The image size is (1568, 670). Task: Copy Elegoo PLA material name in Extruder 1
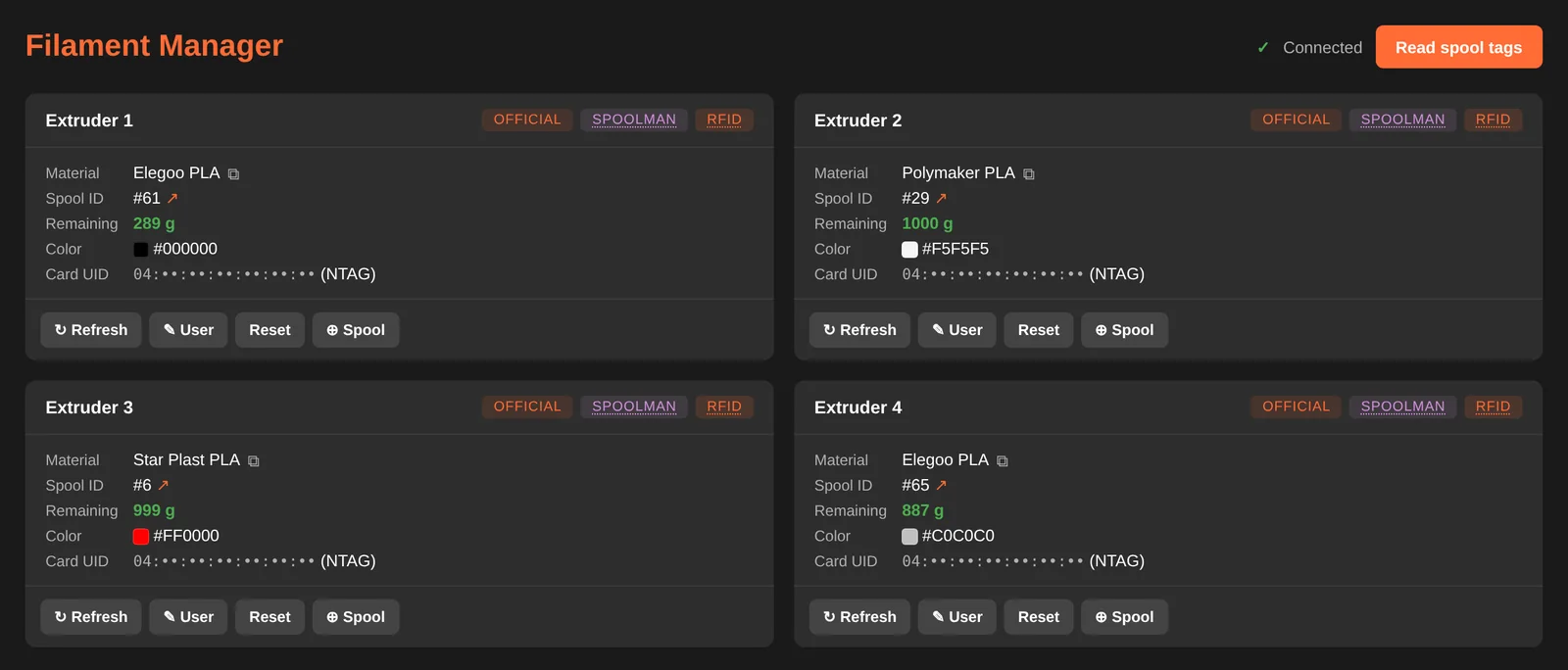coord(233,174)
